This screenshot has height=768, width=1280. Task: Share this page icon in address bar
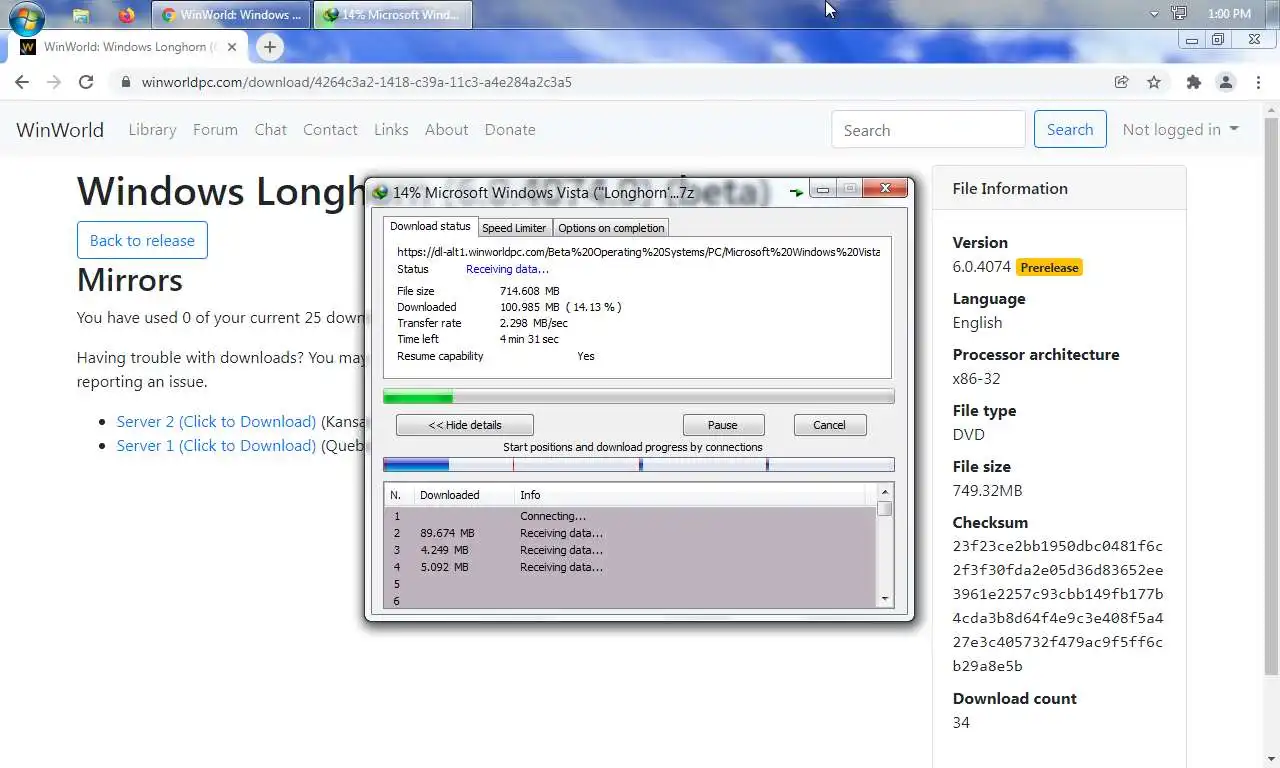pyautogui.click(x=1122, y=82)
